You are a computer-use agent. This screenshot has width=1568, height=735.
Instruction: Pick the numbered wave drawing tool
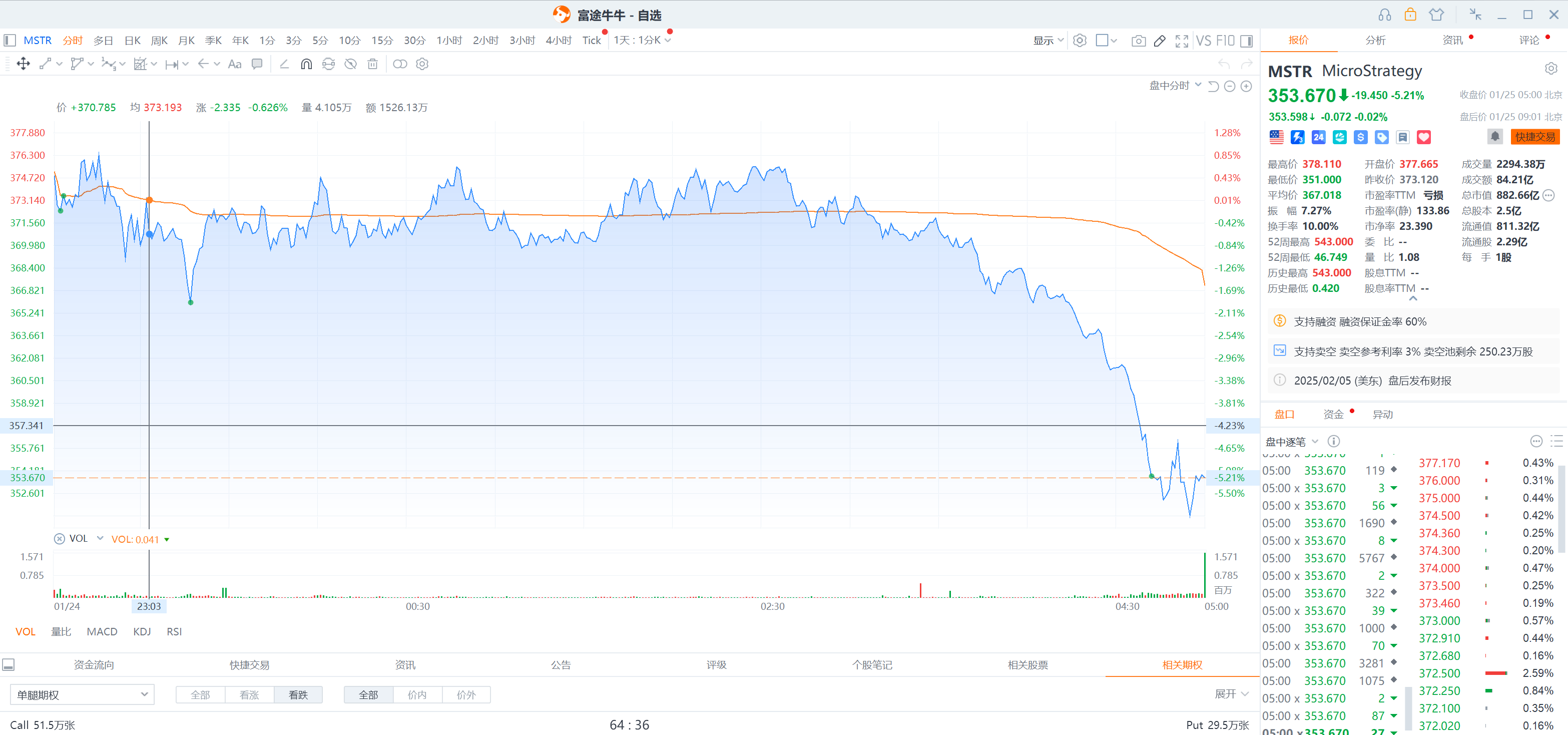click(108, 64)
